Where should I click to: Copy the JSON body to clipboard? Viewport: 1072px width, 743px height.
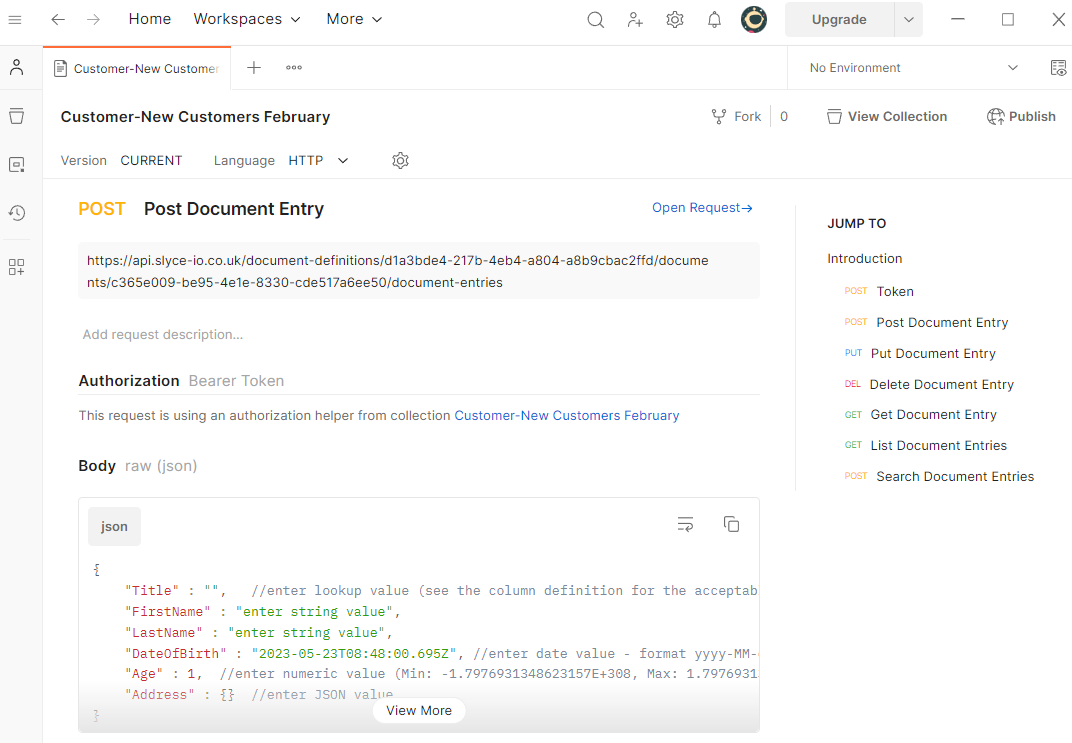point(732,524)
